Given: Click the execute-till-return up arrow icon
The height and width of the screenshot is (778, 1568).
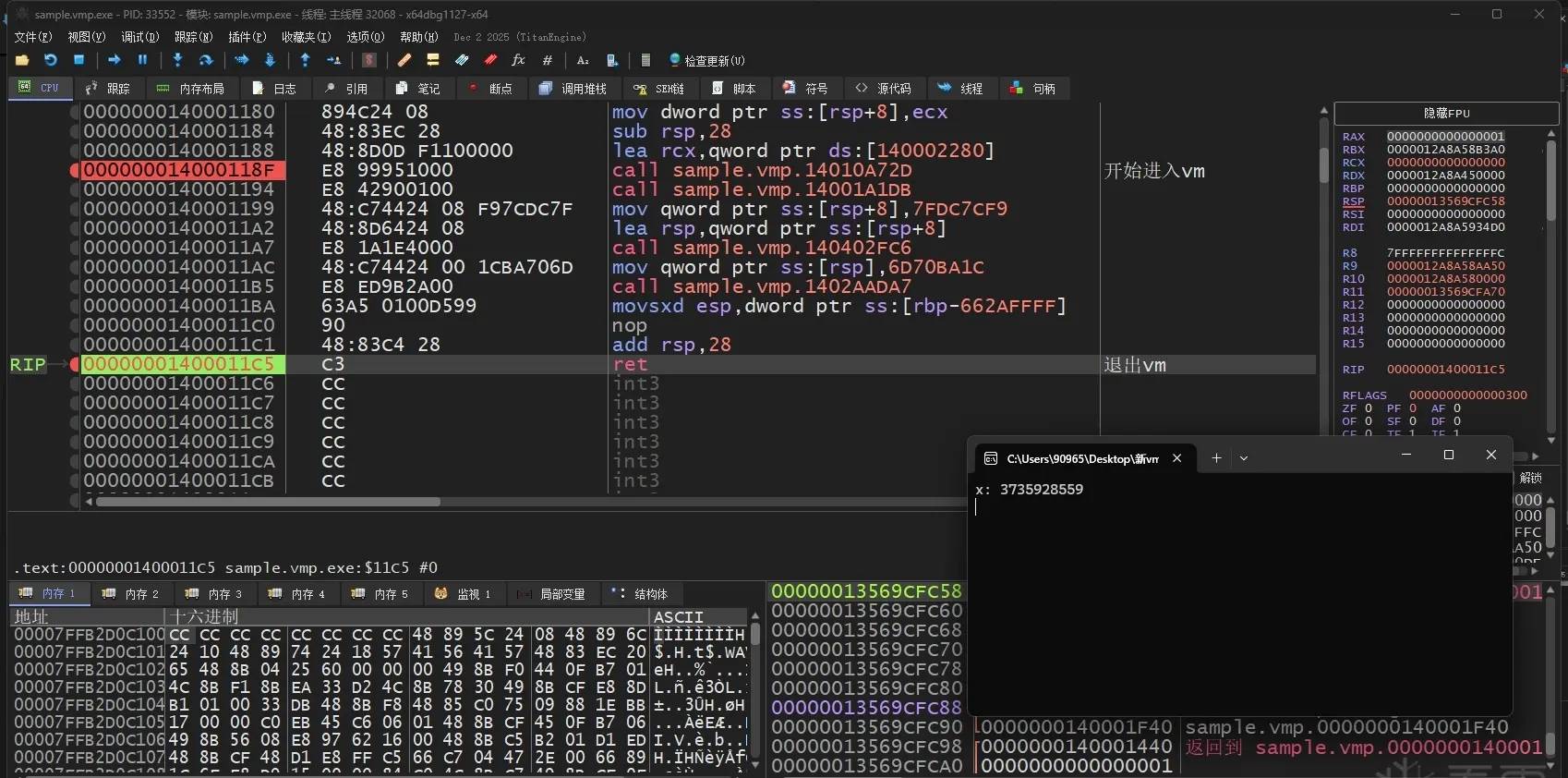Looking at the screenshot, I should (306, 60).
